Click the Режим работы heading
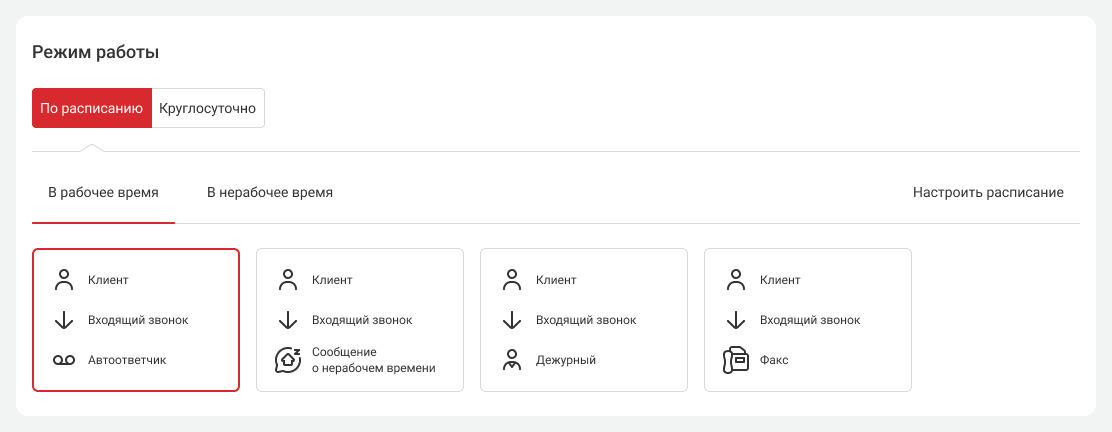 (x=96, y=52)
